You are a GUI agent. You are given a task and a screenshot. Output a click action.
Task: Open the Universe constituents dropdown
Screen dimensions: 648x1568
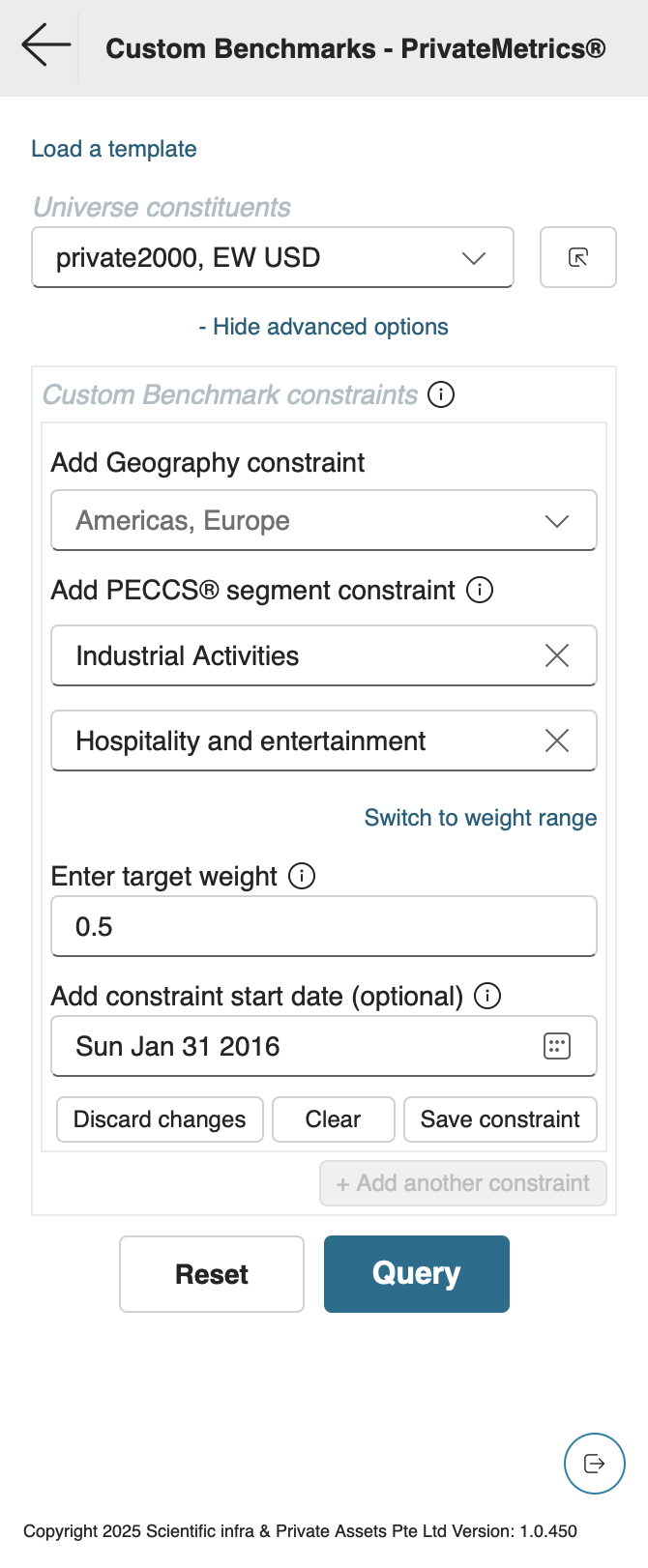(x=273, y=257)
